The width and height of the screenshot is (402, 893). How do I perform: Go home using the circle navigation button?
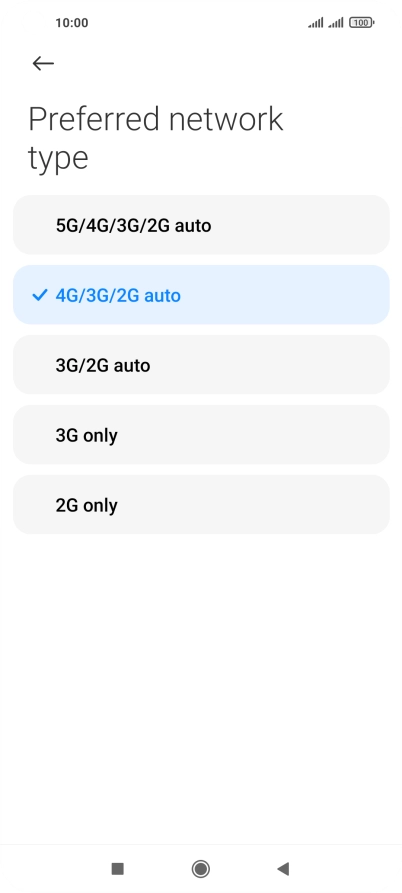(x=200, y=869)
